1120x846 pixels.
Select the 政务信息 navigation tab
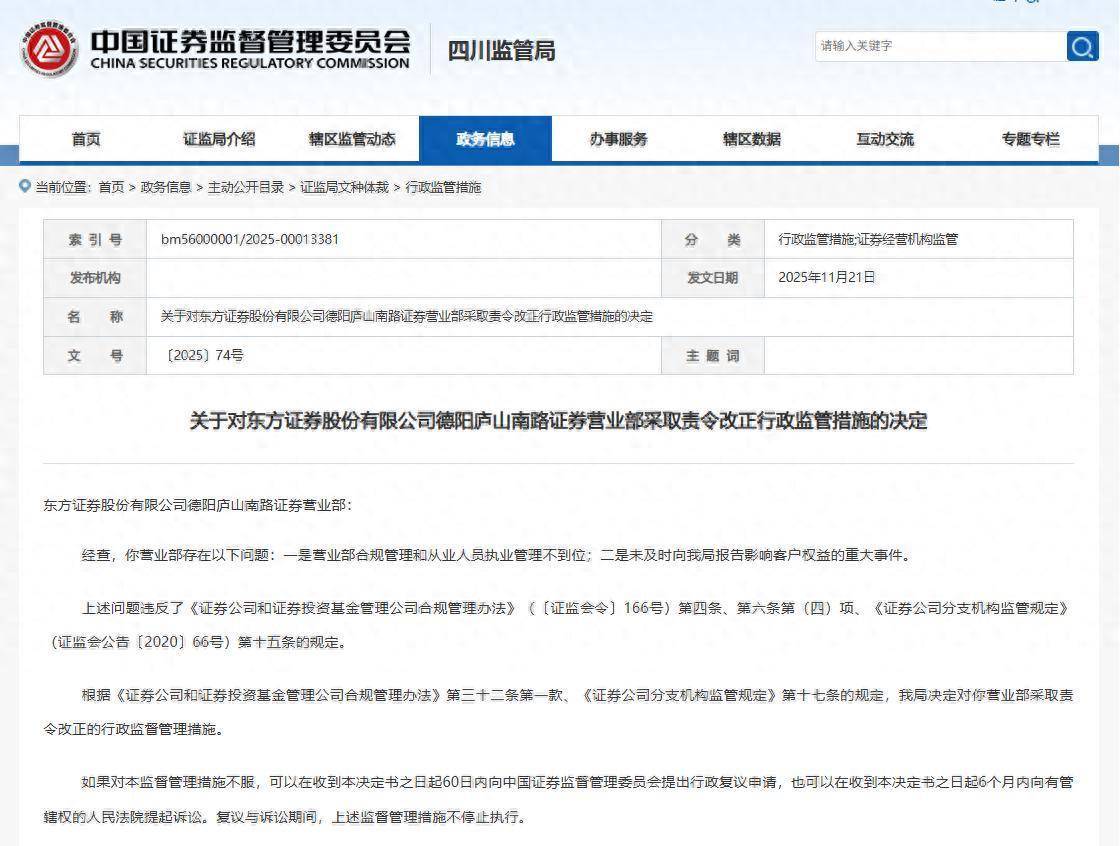click(485, 139)
